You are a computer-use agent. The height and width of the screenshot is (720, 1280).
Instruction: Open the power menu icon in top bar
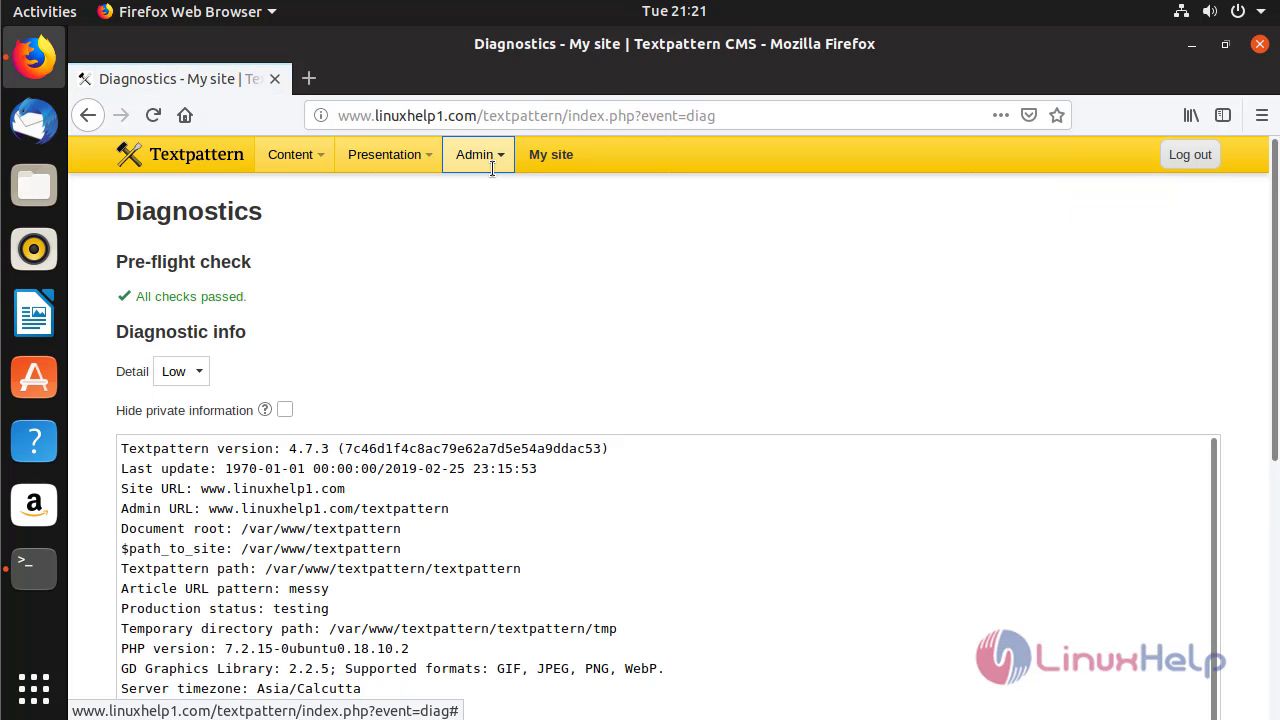pos(1237,12)
